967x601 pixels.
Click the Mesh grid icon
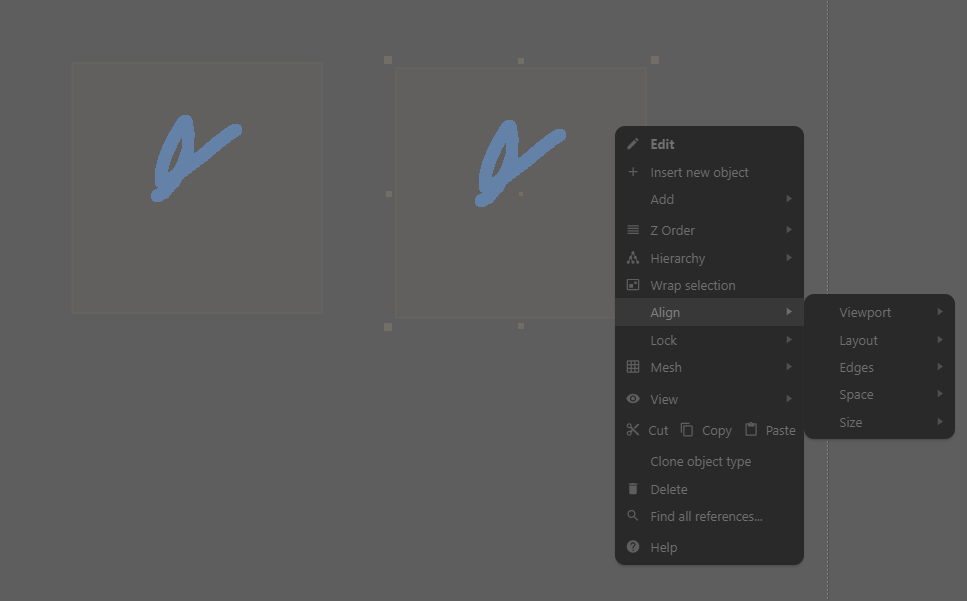(x=633, y=367)
